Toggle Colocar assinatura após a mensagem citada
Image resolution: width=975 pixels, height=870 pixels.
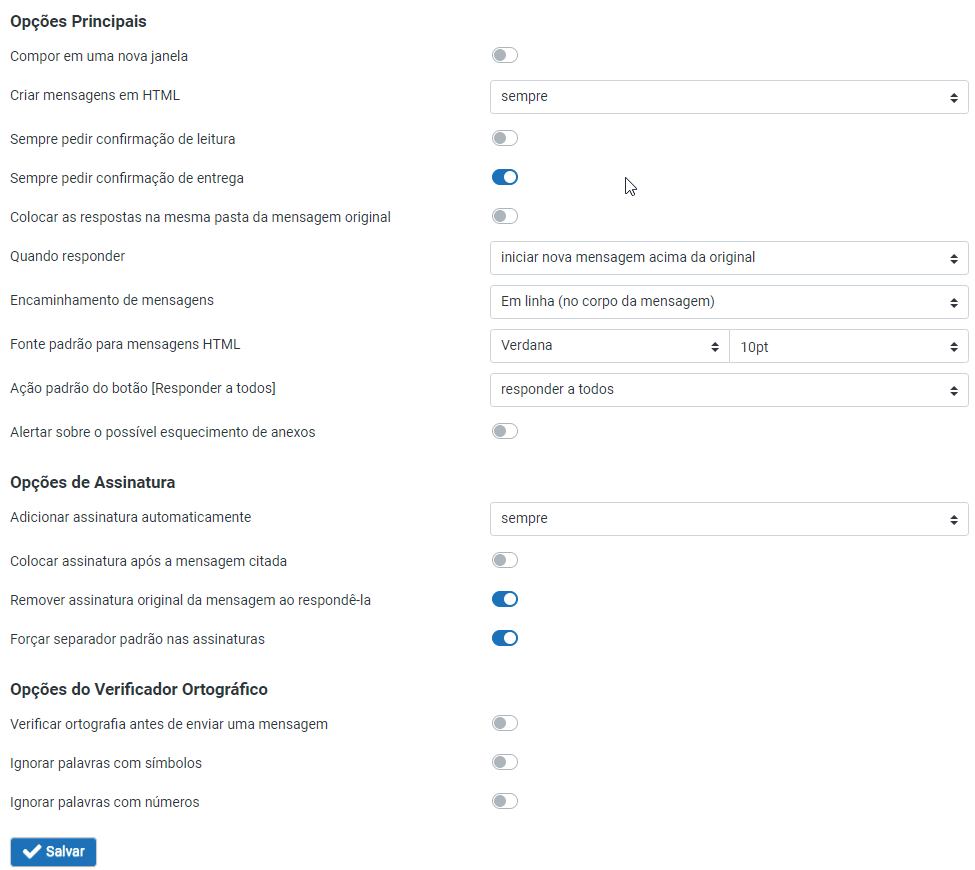coord(504,560)
